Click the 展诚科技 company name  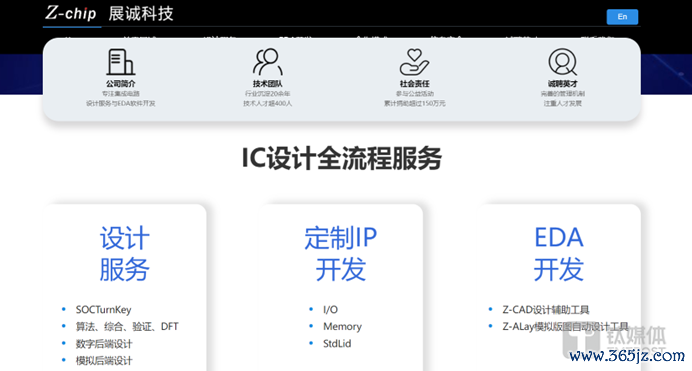(x=141, y=14)
